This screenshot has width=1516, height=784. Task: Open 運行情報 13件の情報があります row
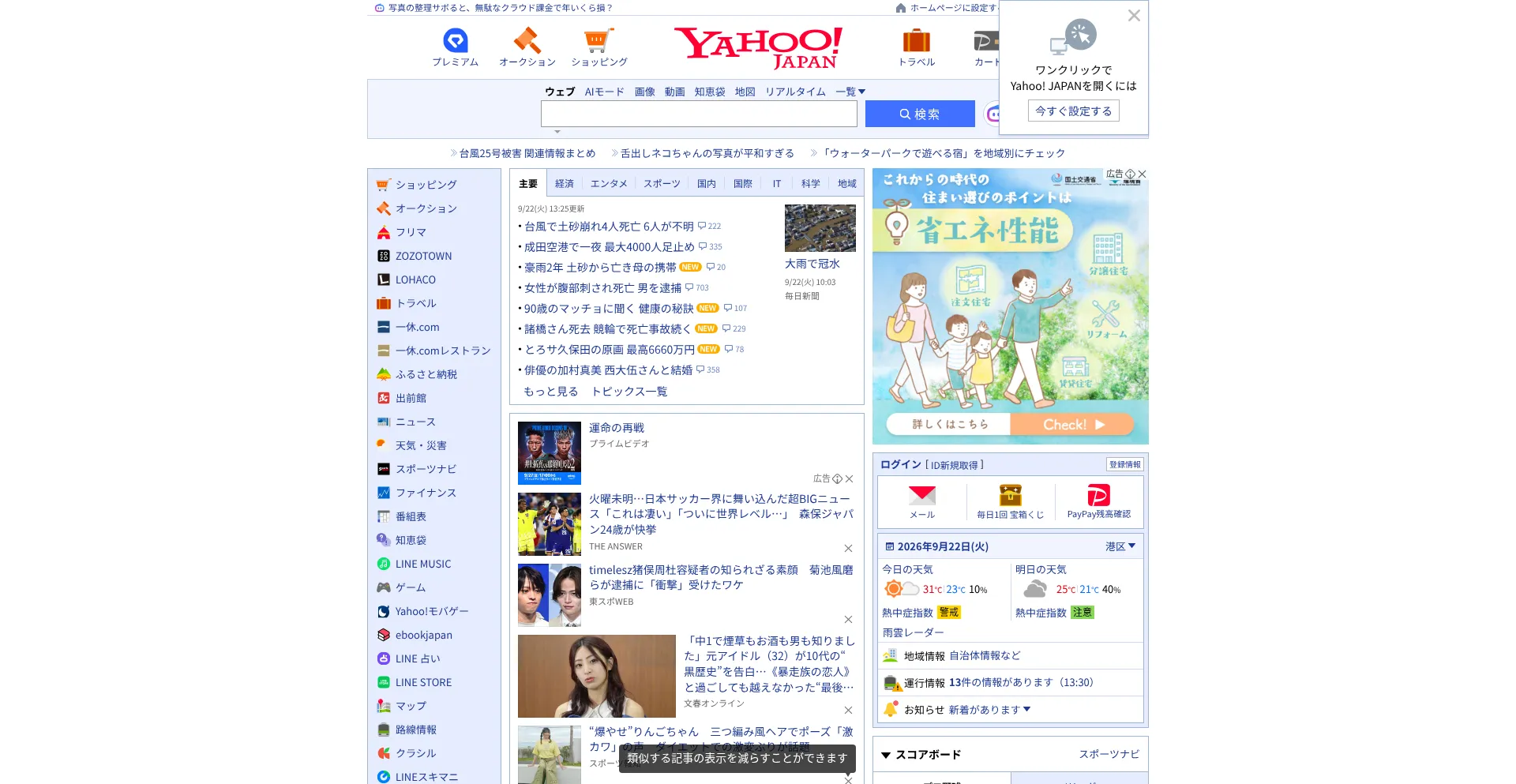pos(1011,682)
